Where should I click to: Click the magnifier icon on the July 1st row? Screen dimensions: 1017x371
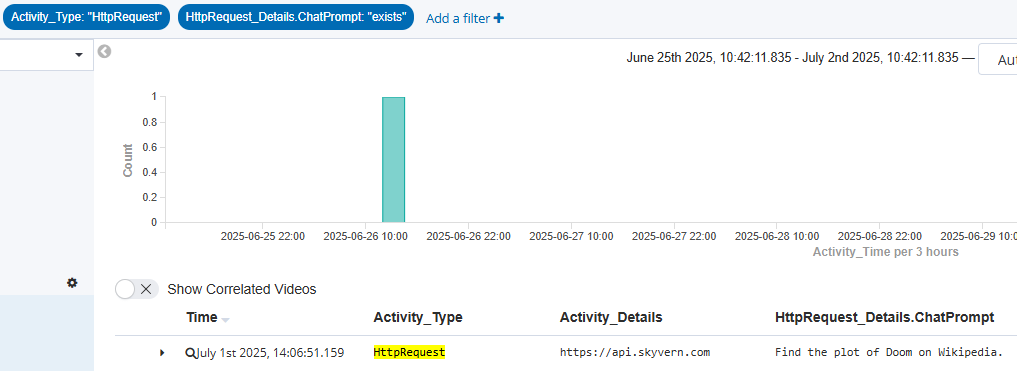click(190, 353)
